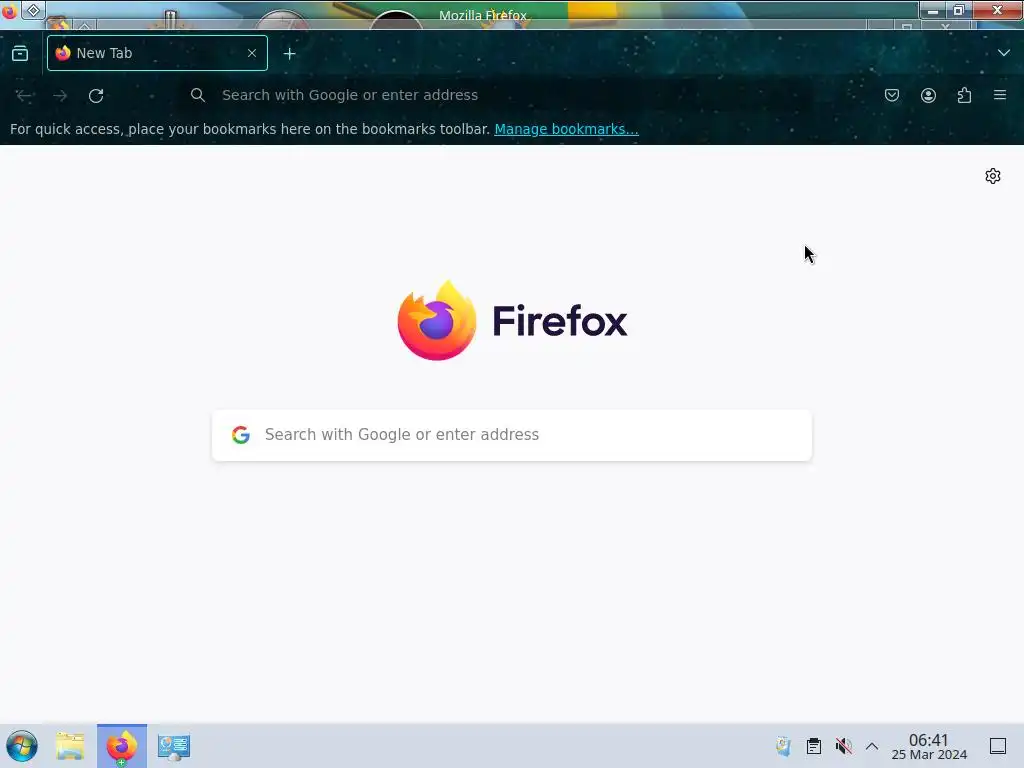The width and height of the screenshot is (1024, 768).
Task: Save the page to Pocket
Action: pyautogui.click(x=891, y=95)
